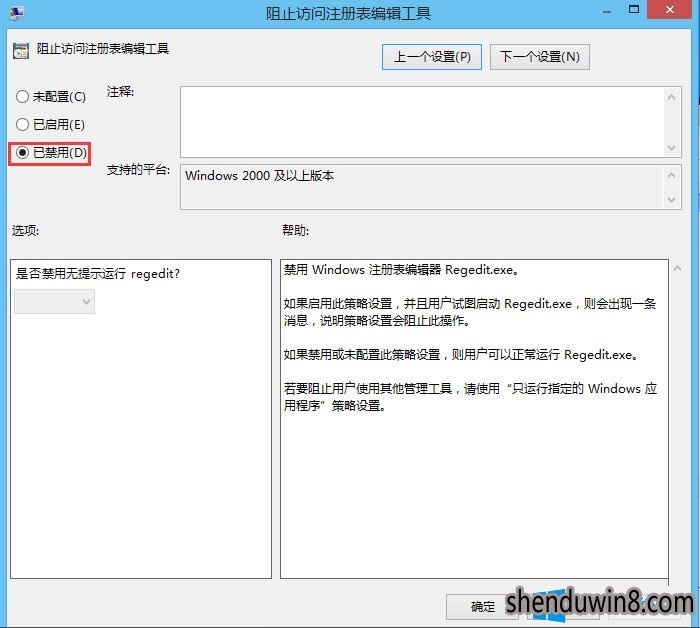This screenshot has width=700, height=628.
Task: Click the 帮助: label
Action: click(296, 230)
